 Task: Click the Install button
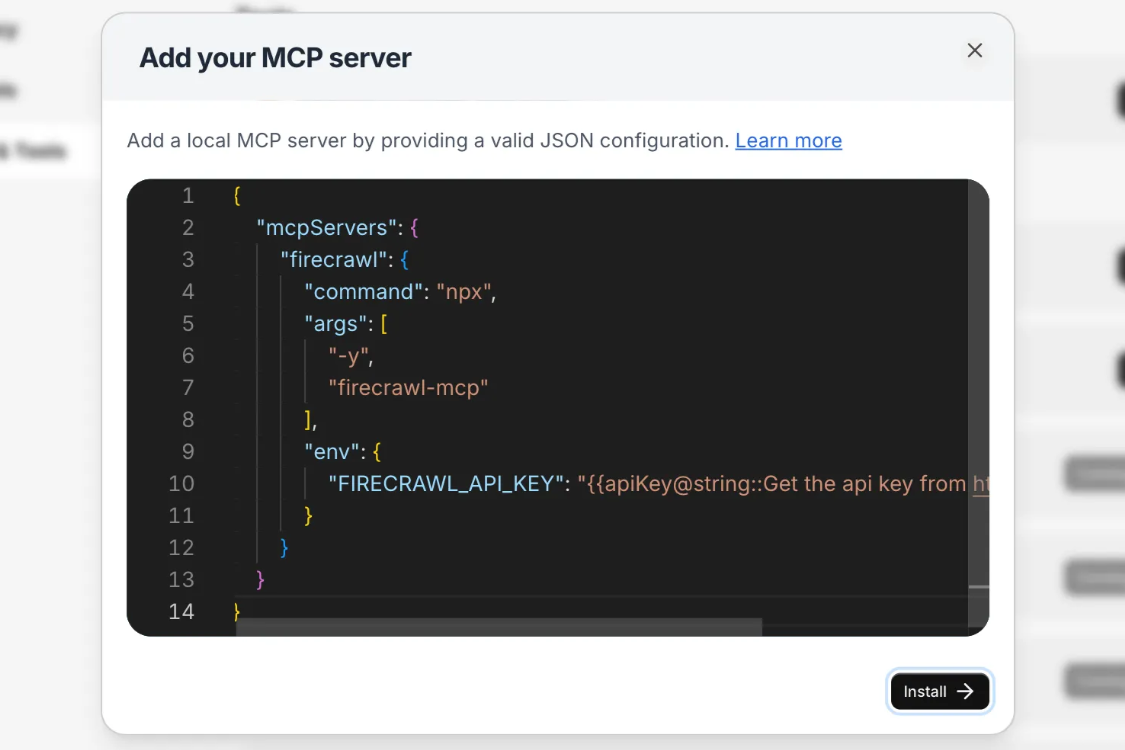pos(940,691)
